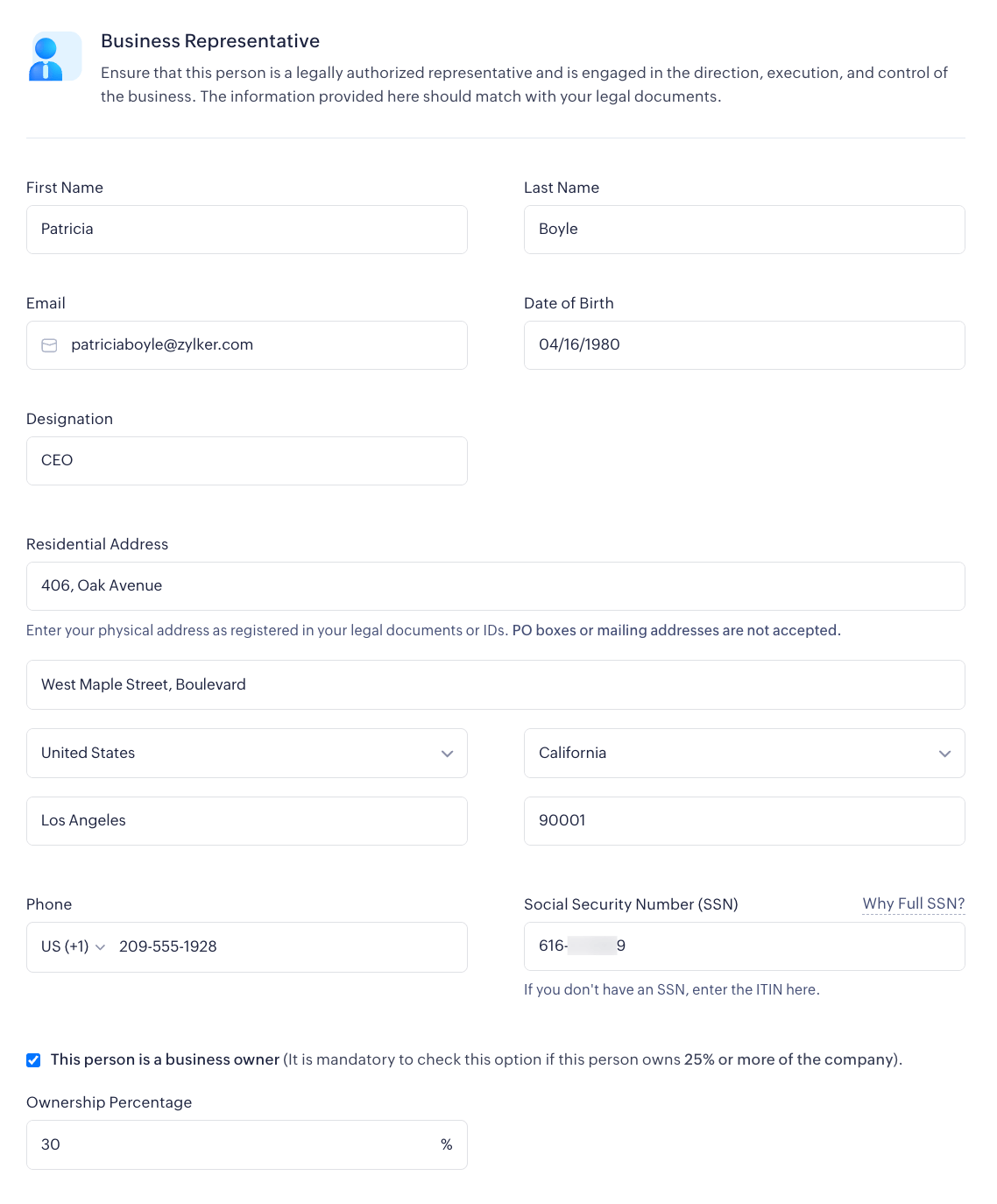Click the West Maple Street address field
Image resolution: width=997 pixels, height=1204 pixels.
click(495, 684)
